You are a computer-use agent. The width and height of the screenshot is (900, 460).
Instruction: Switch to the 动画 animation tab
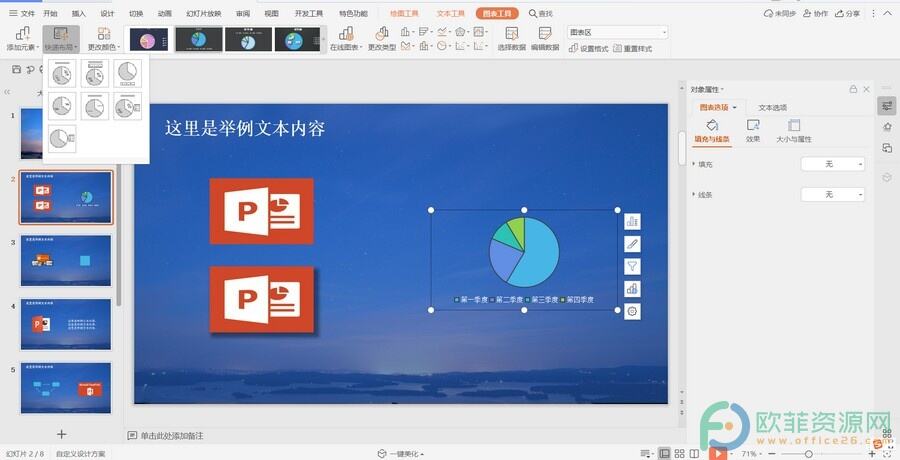coord(165,13)
